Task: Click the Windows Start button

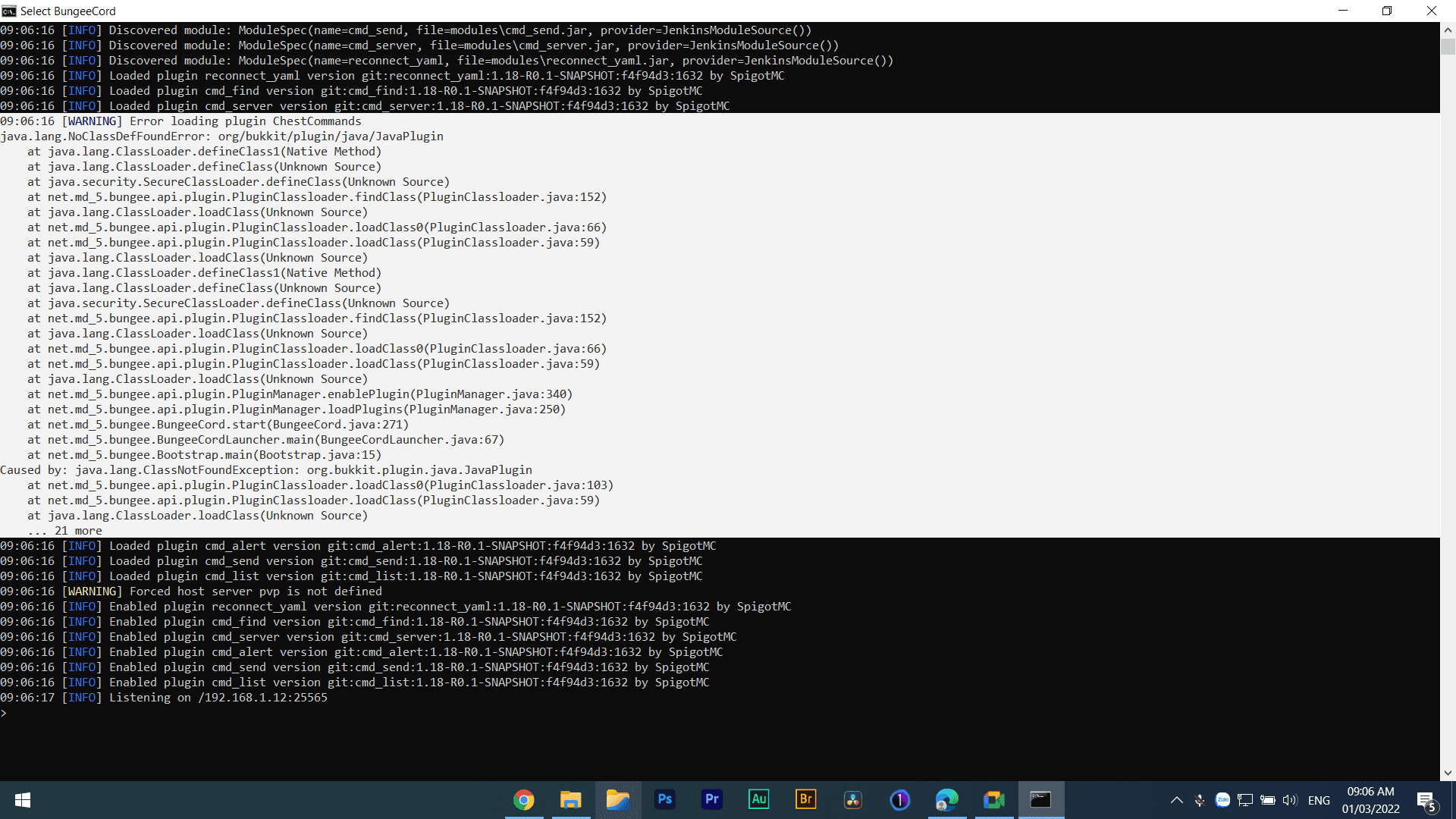Action: pos(23,800)
